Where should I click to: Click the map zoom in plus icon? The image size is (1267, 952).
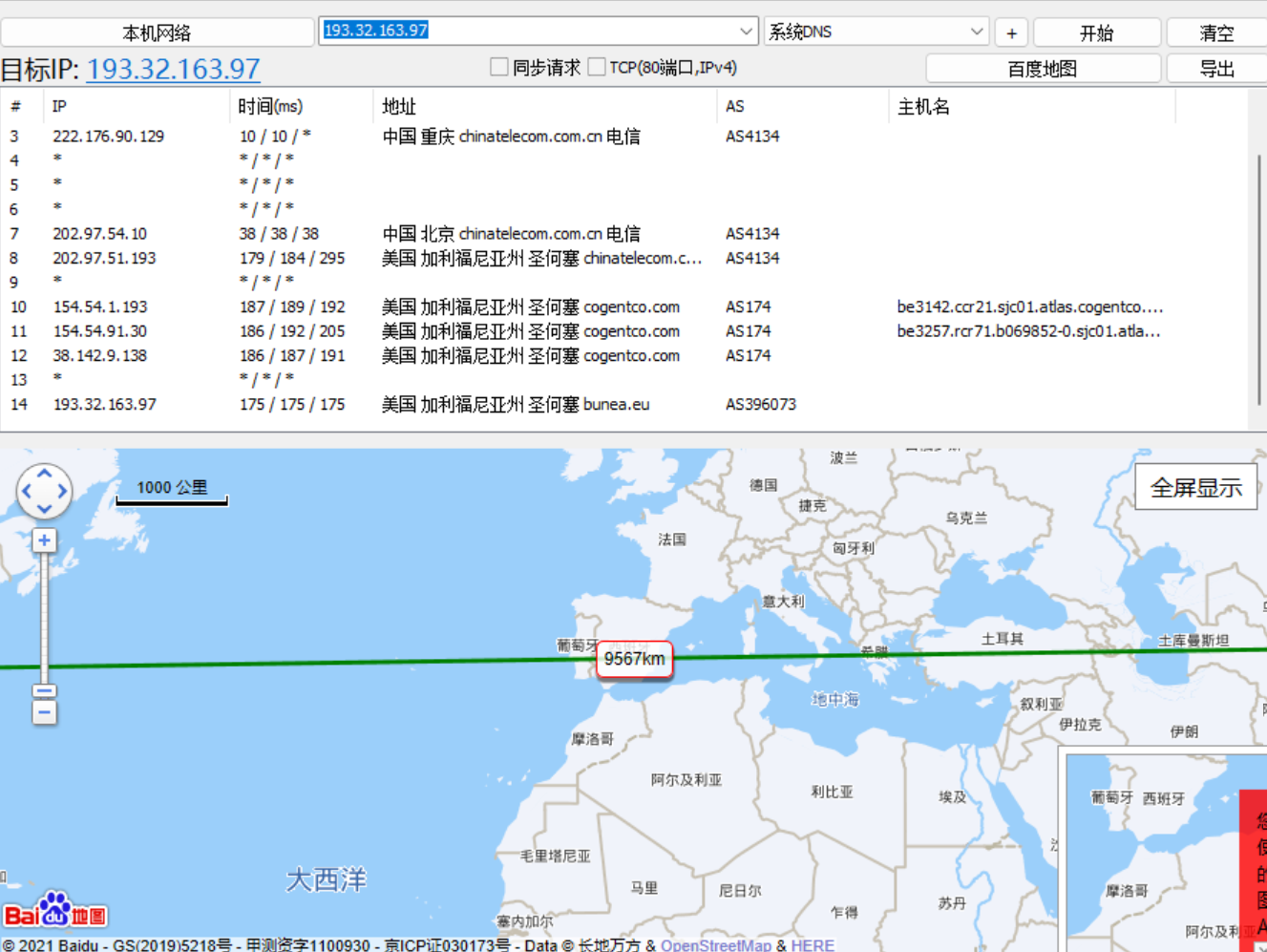(44, 540)
